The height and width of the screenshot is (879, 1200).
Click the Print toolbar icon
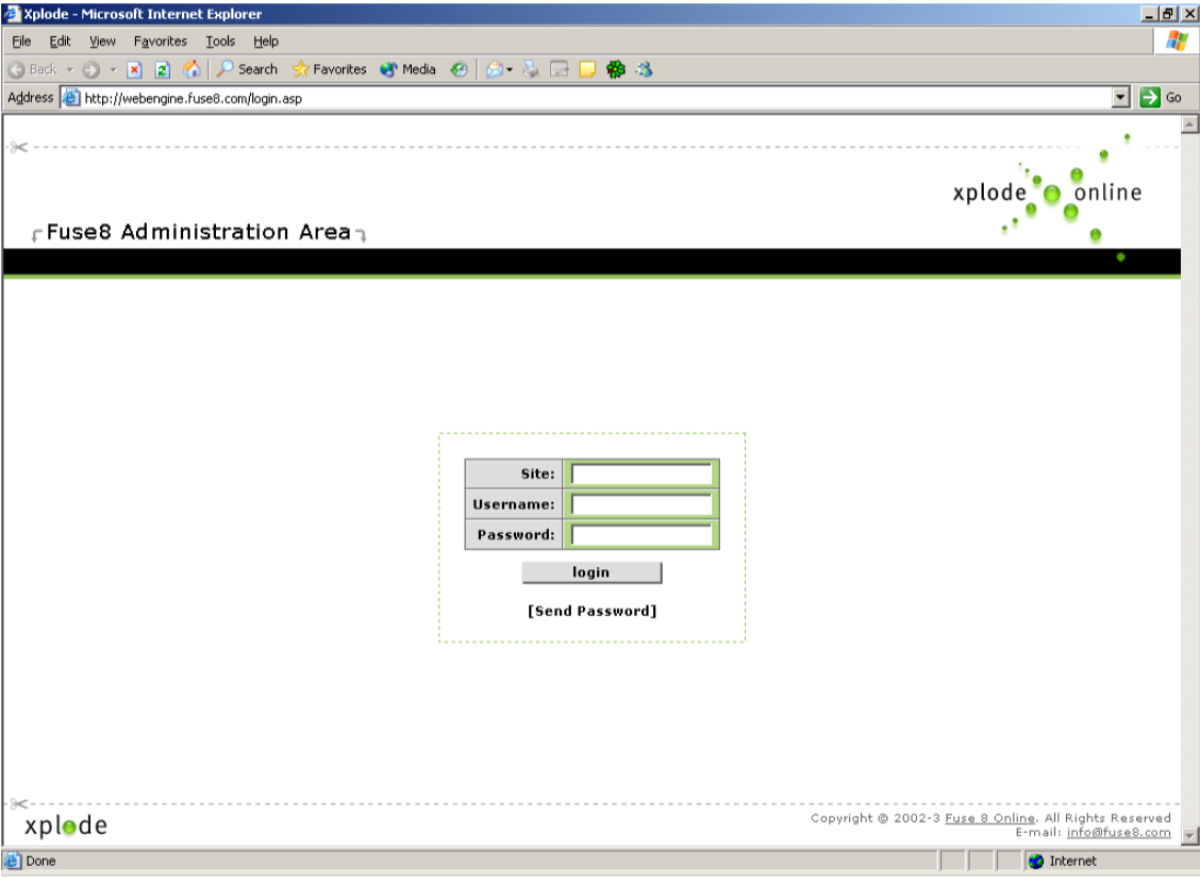click(531, 70)
